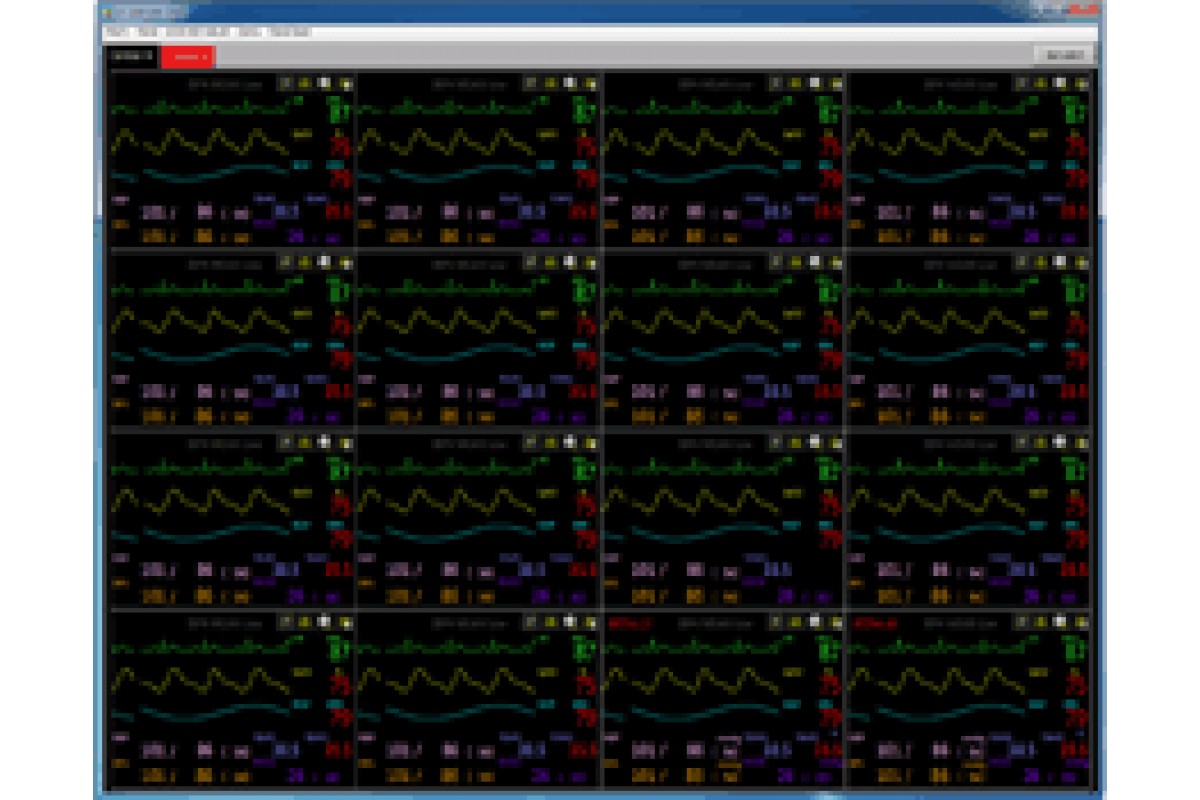1200x800 pixels.
Task: Click gray bed label in row 2 column 4 monitor header
Action: [960, 264]
